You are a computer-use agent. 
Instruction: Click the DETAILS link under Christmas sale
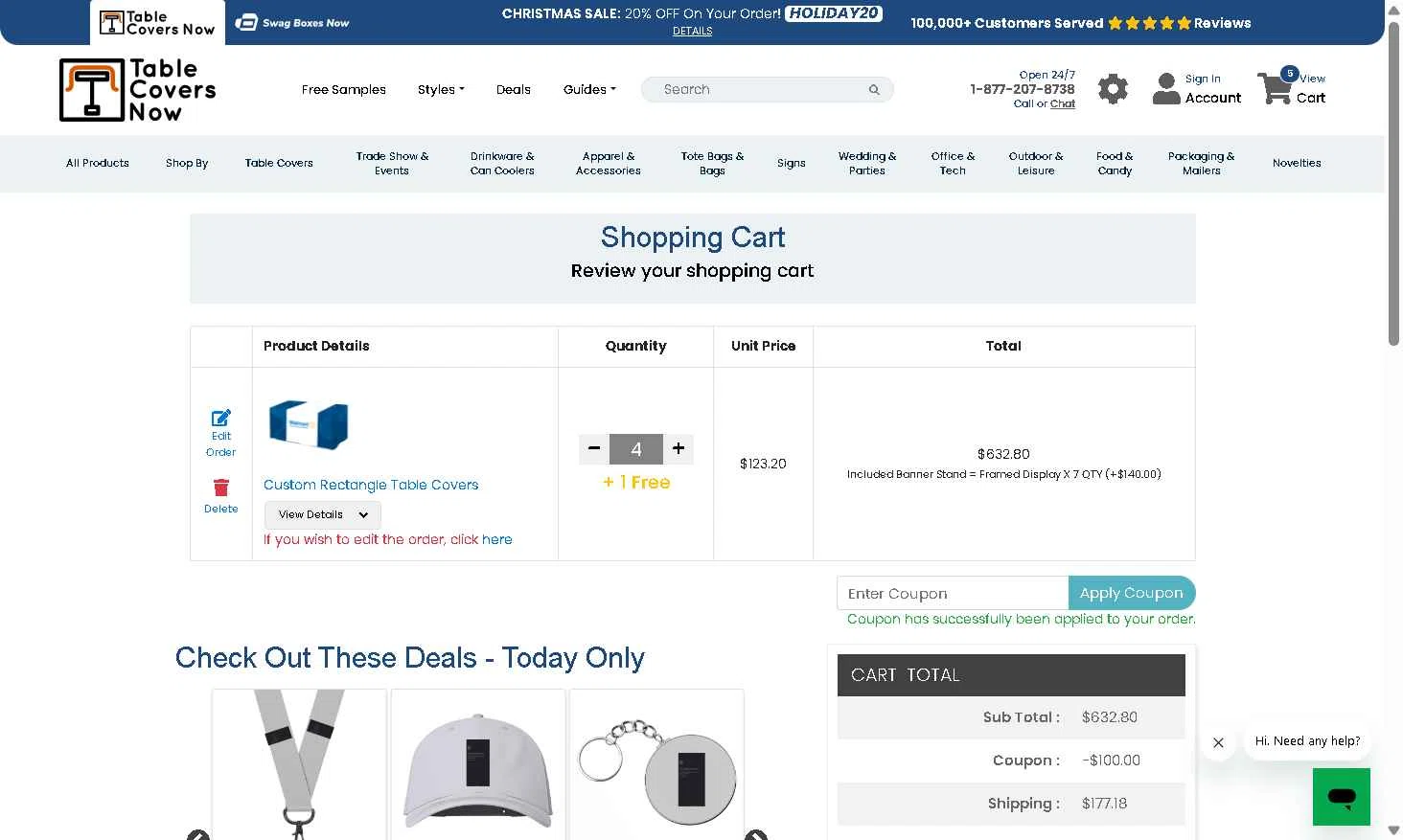pyautogui.click(x=693, y=32)
